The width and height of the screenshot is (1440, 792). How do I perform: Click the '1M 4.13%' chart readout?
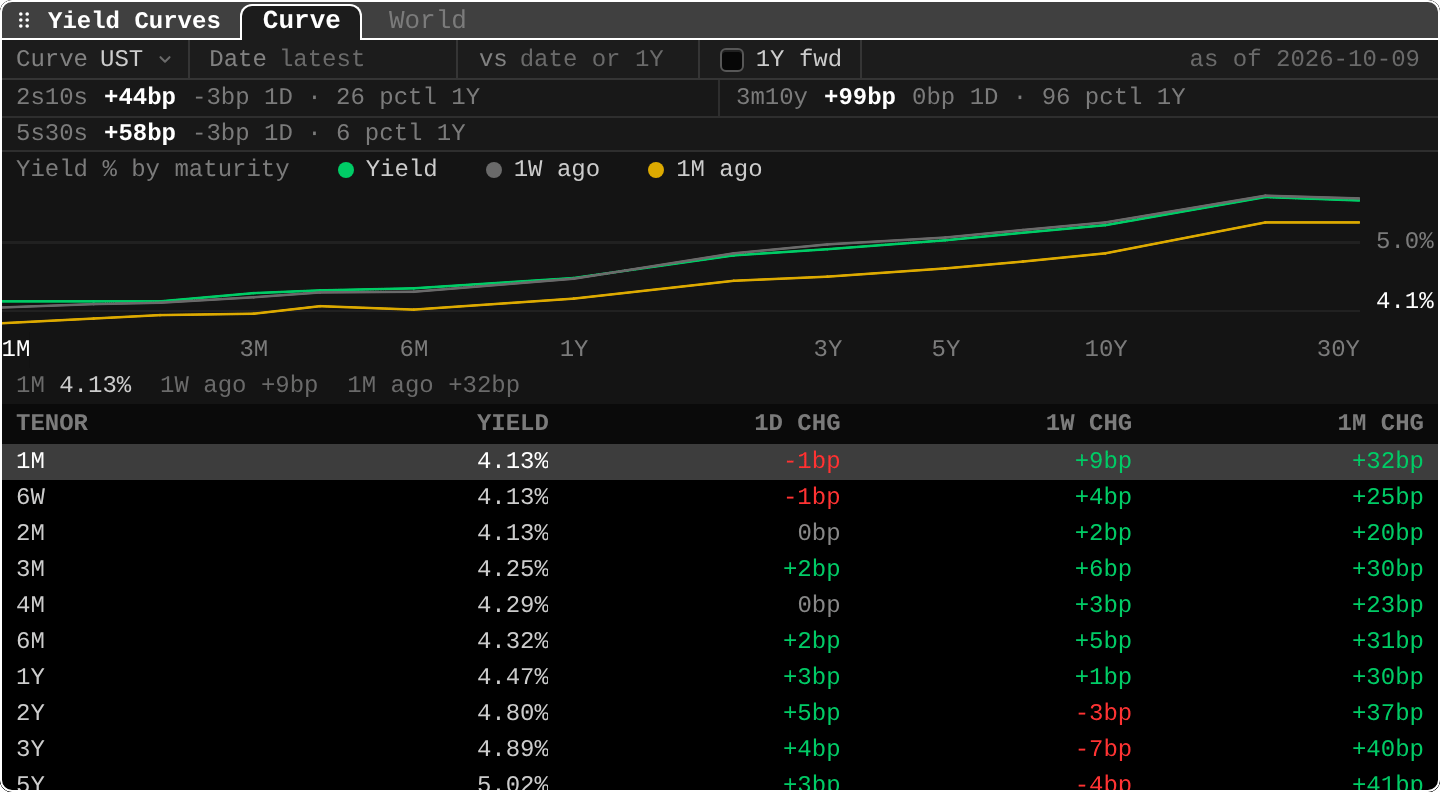click(74, 385)
